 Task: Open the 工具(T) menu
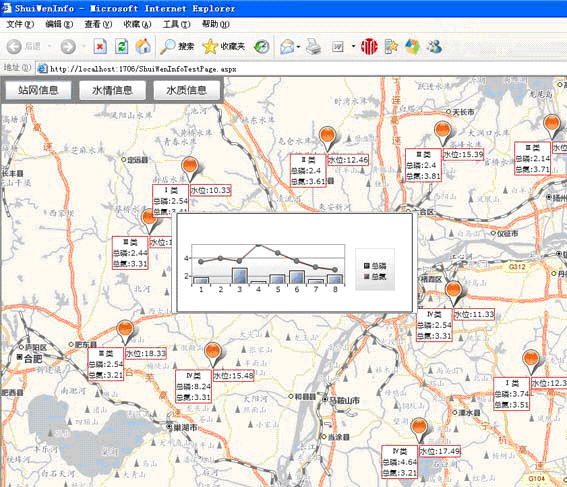[176, 24]
